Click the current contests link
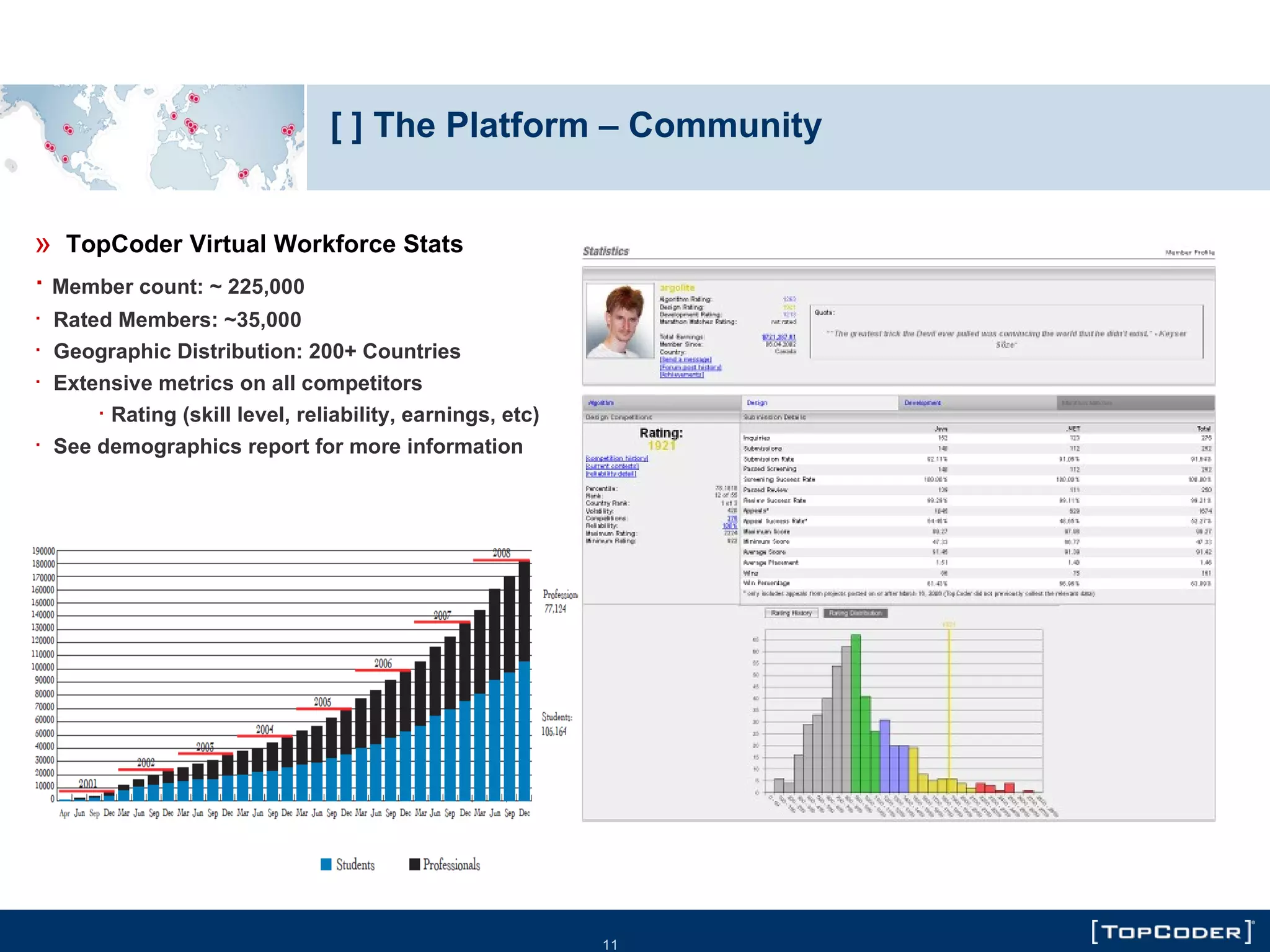Screen dimensions: 1270x952 pos(612,466)
